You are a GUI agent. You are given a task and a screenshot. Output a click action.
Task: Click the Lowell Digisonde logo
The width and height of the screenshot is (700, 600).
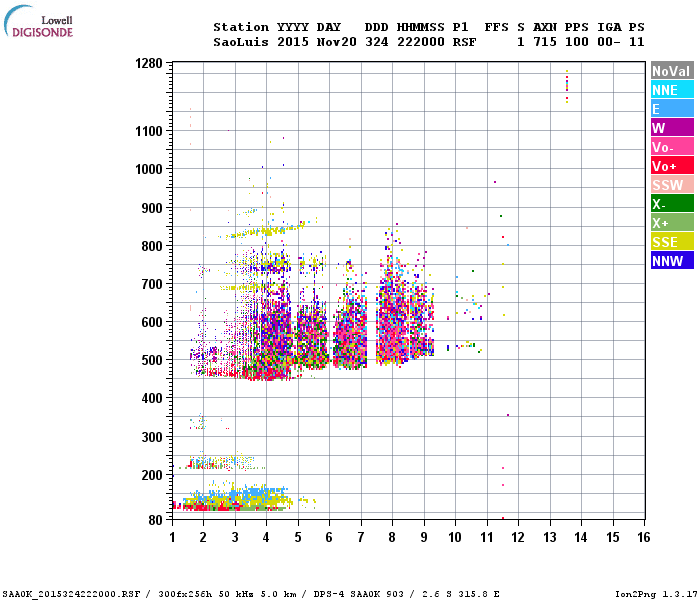click(38, 22)
